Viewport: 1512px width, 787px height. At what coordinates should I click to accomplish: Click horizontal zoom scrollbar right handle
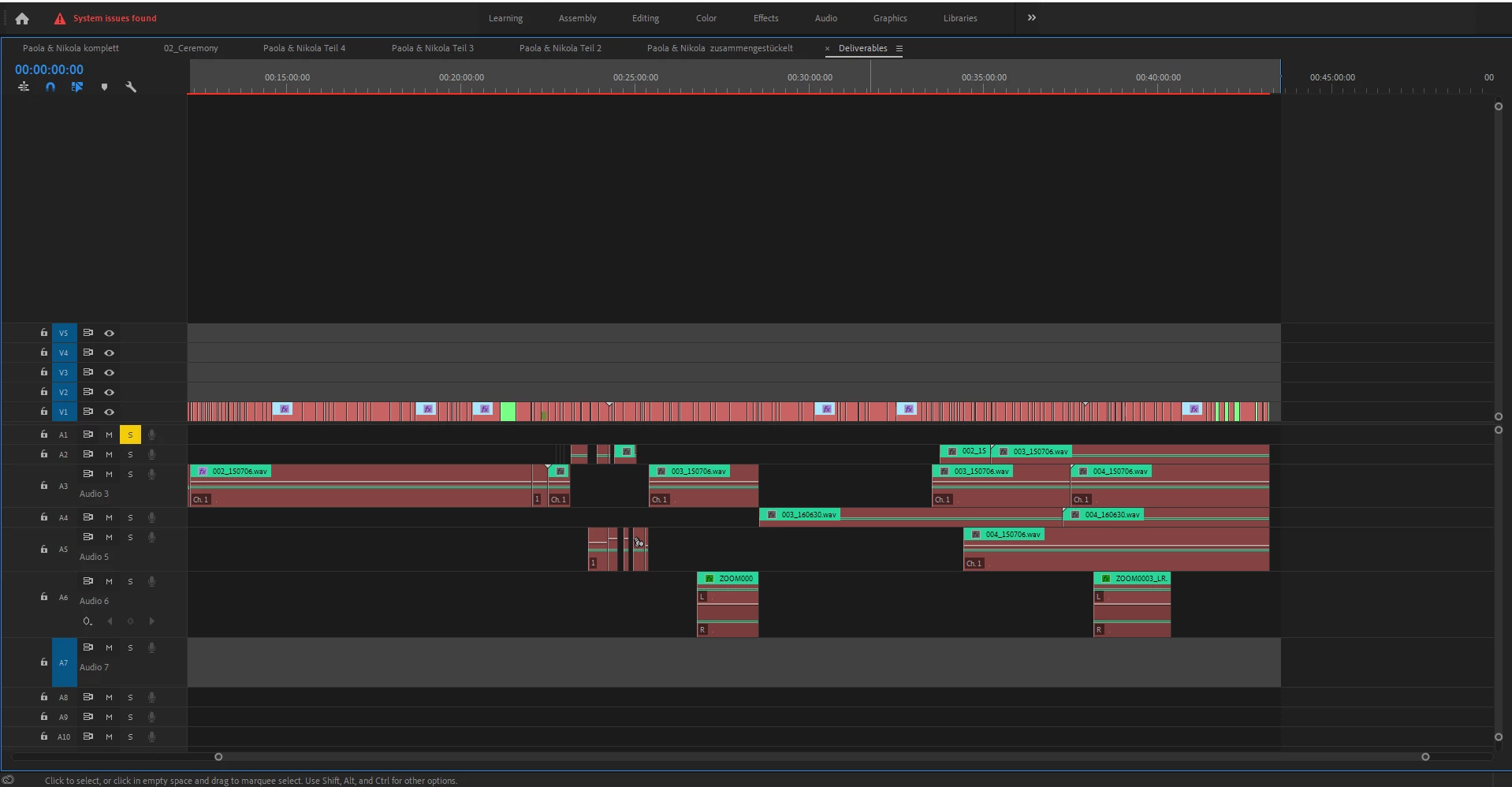(x=1425, y=757)
